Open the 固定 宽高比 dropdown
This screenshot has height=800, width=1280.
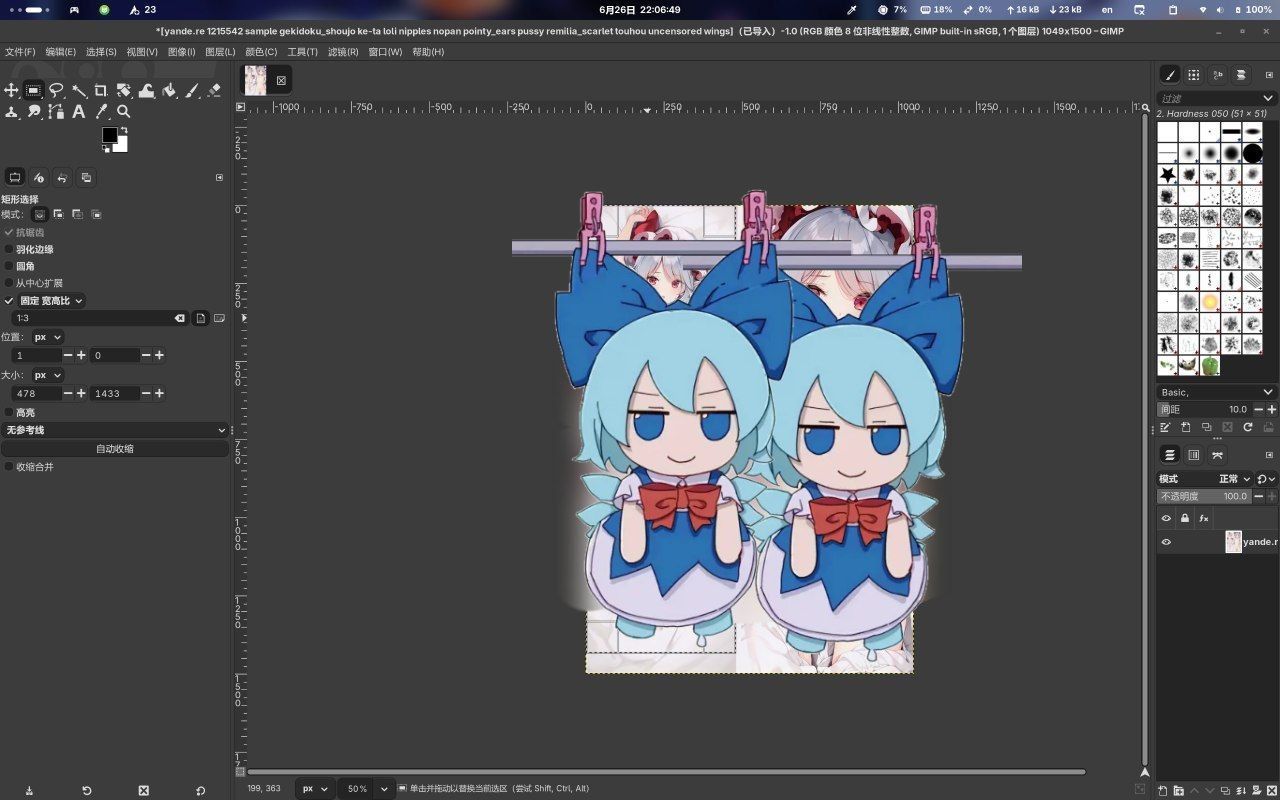[x=52, y=300]
